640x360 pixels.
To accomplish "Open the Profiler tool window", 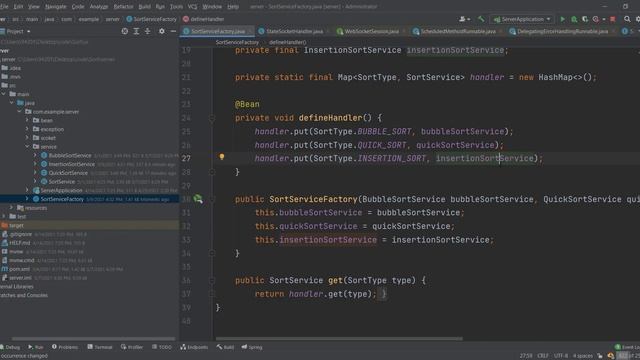I will (132, 347).
